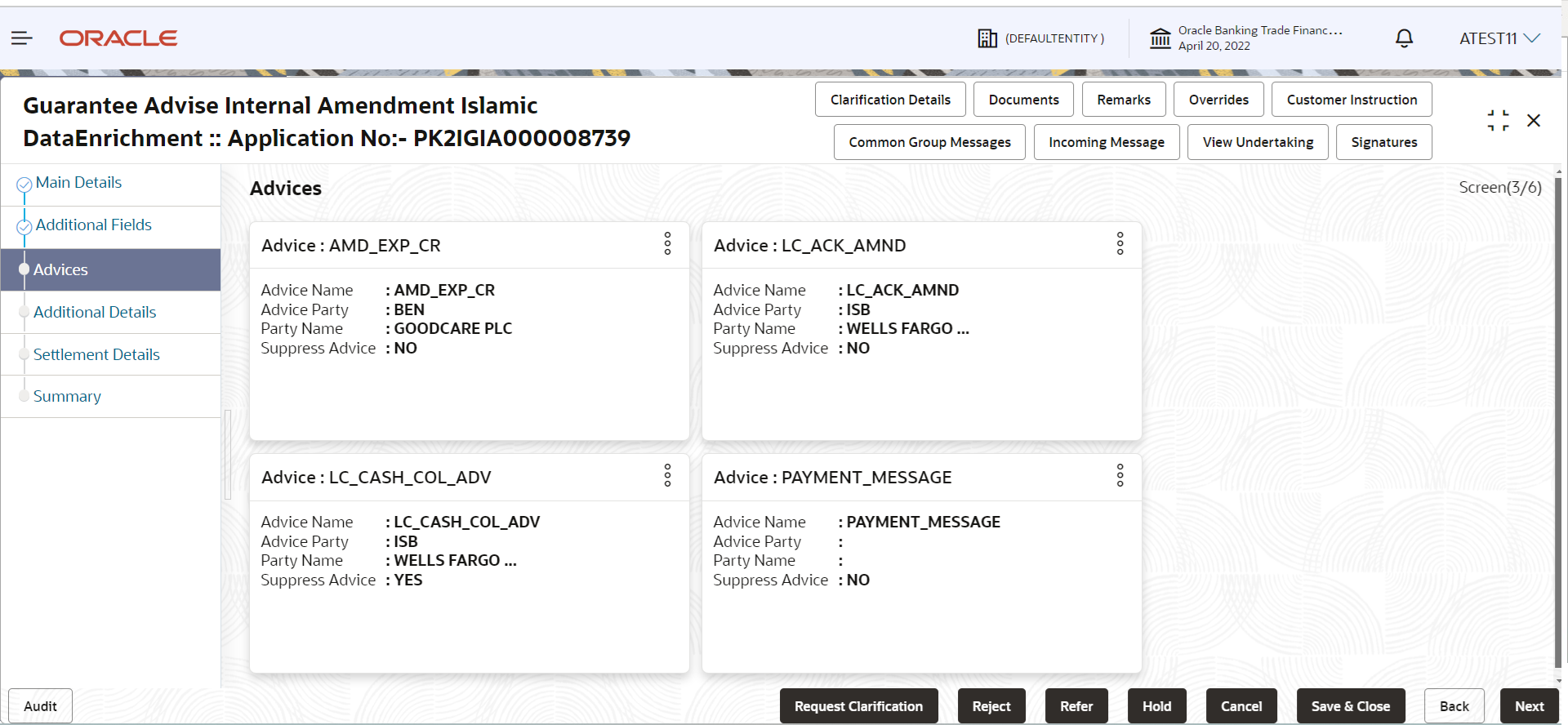This screenshot has height=725, width=1568.
Task: Go Back to previous screen
Action: click(x=1454, y=706)
